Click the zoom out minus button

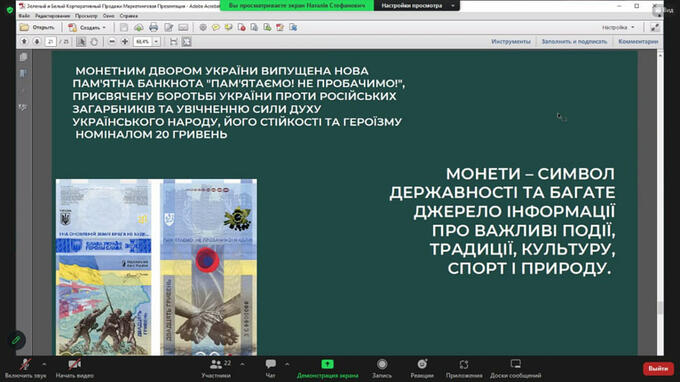[x=112, y=42]
